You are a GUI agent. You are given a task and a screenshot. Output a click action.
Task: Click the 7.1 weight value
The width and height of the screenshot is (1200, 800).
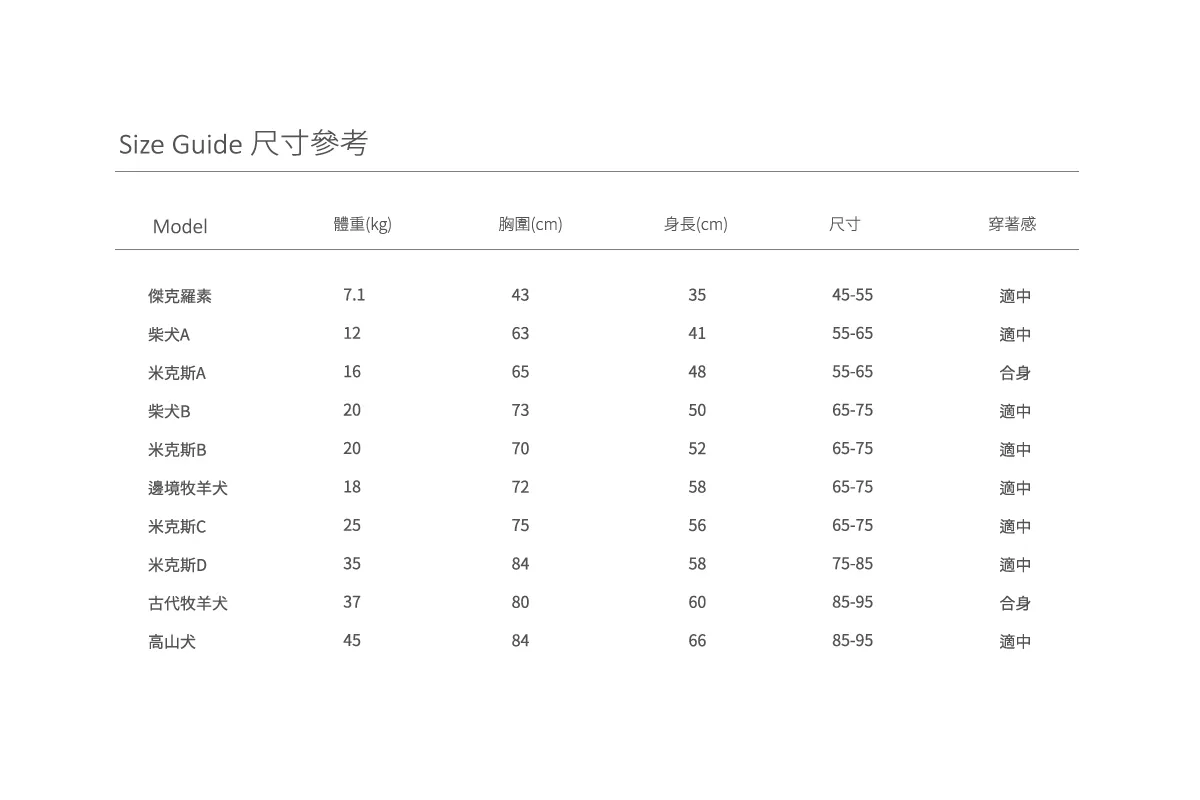354,295
